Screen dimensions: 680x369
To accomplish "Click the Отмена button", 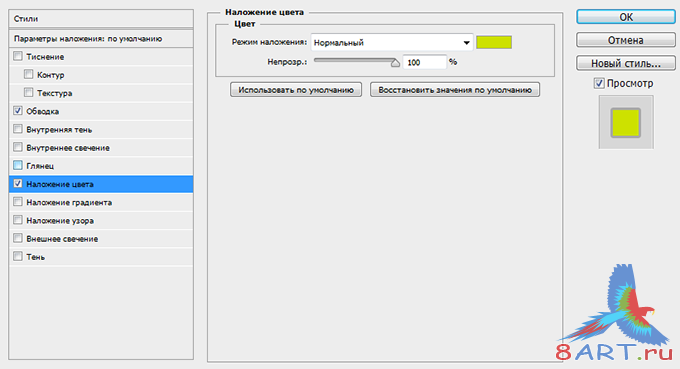I will tap(626, 40).
